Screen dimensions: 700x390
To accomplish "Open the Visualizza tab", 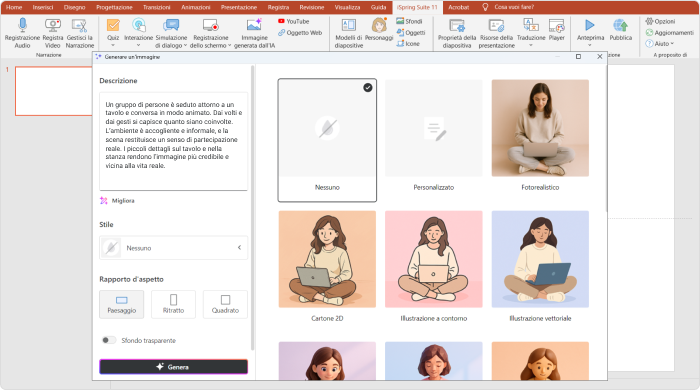I will click(x=347, y=7).
